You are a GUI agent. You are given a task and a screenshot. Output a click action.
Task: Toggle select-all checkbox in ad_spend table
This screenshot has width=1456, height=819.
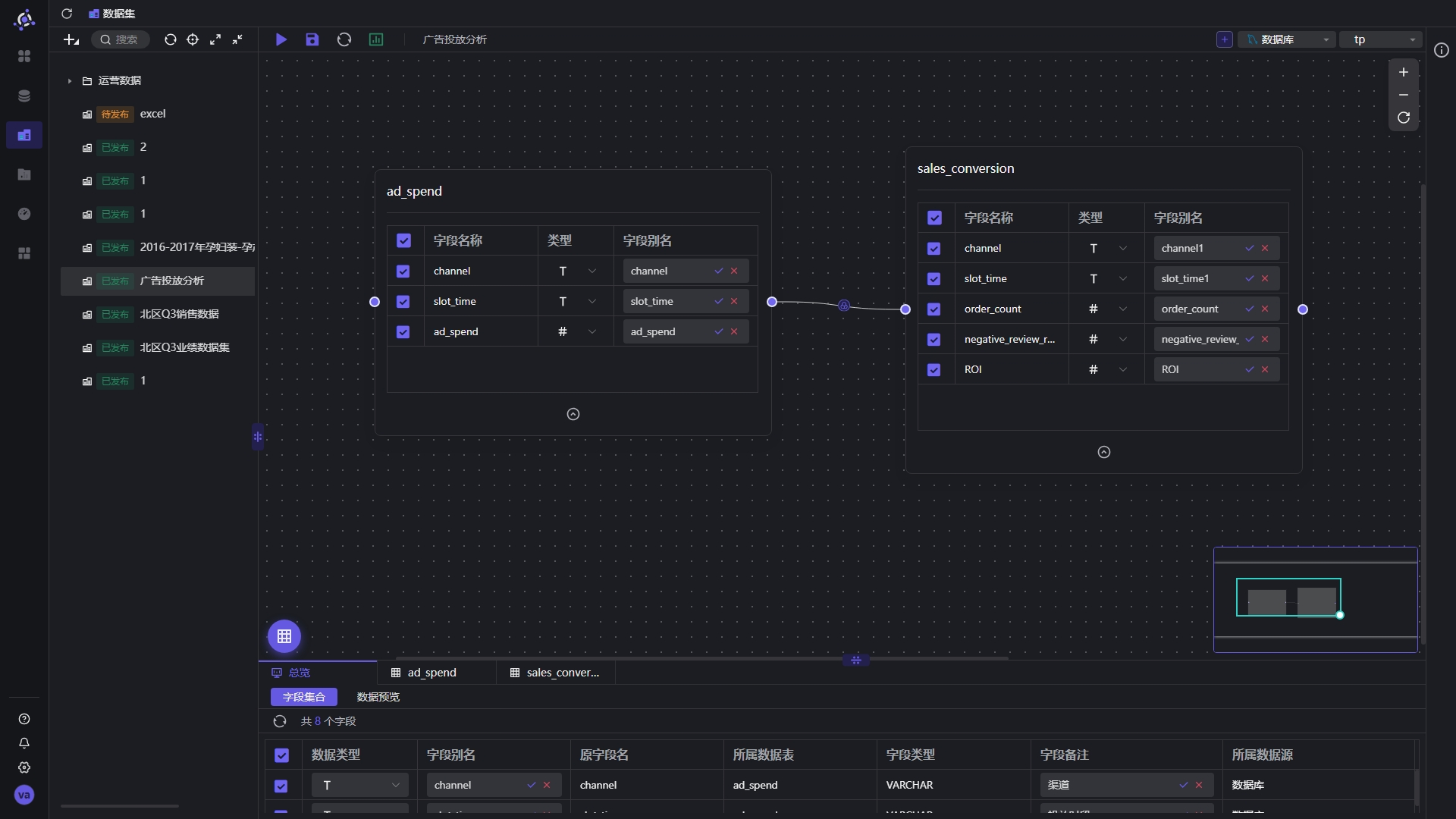(x=403, y=240)
